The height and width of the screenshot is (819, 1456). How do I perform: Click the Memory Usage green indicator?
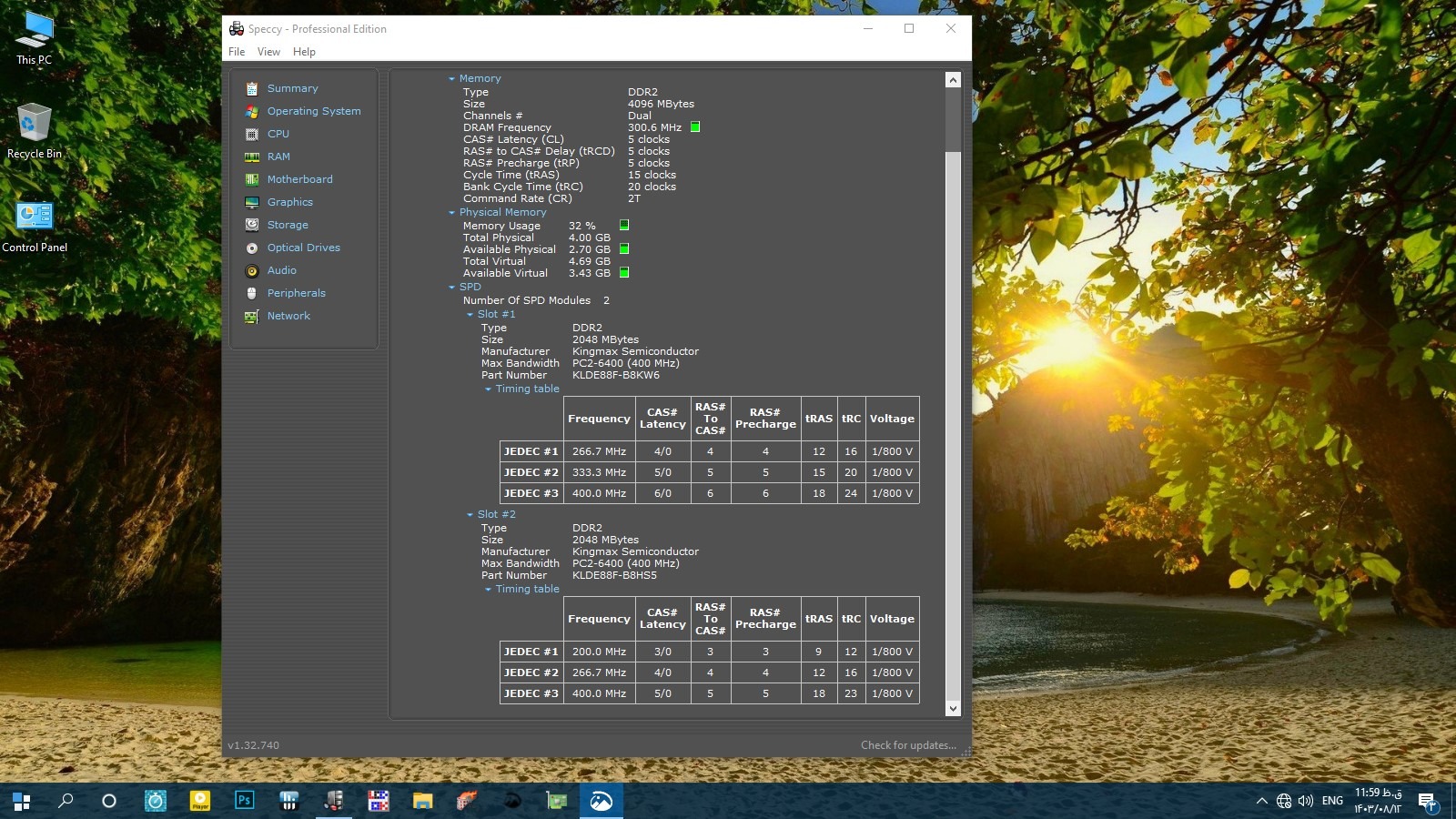(x=624, y=225)
